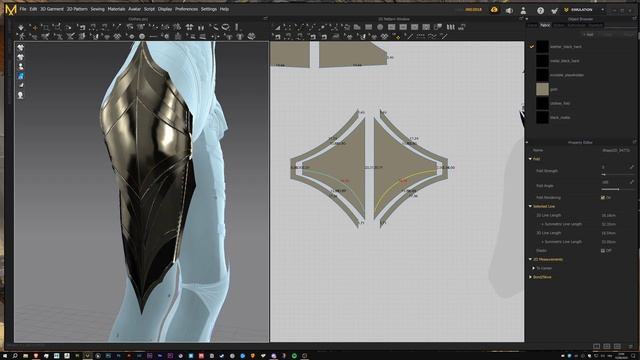Click the taskbar search icon

(15, 356)
